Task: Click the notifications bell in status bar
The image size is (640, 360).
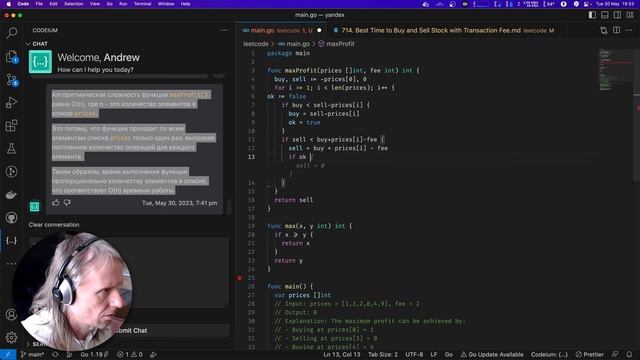Action: click(x=629, y=354)
